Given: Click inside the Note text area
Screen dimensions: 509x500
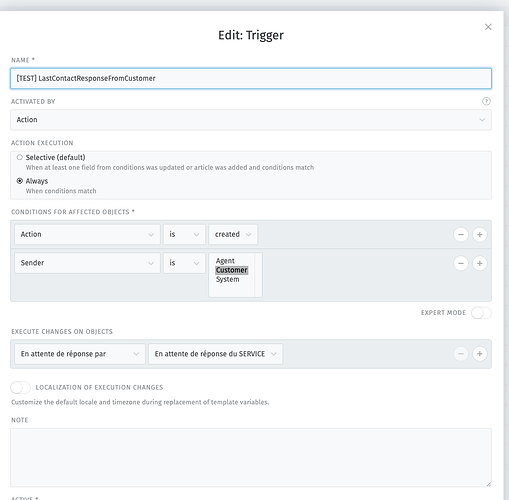Looking at the screenshot, I should click(x=251, y=457).
